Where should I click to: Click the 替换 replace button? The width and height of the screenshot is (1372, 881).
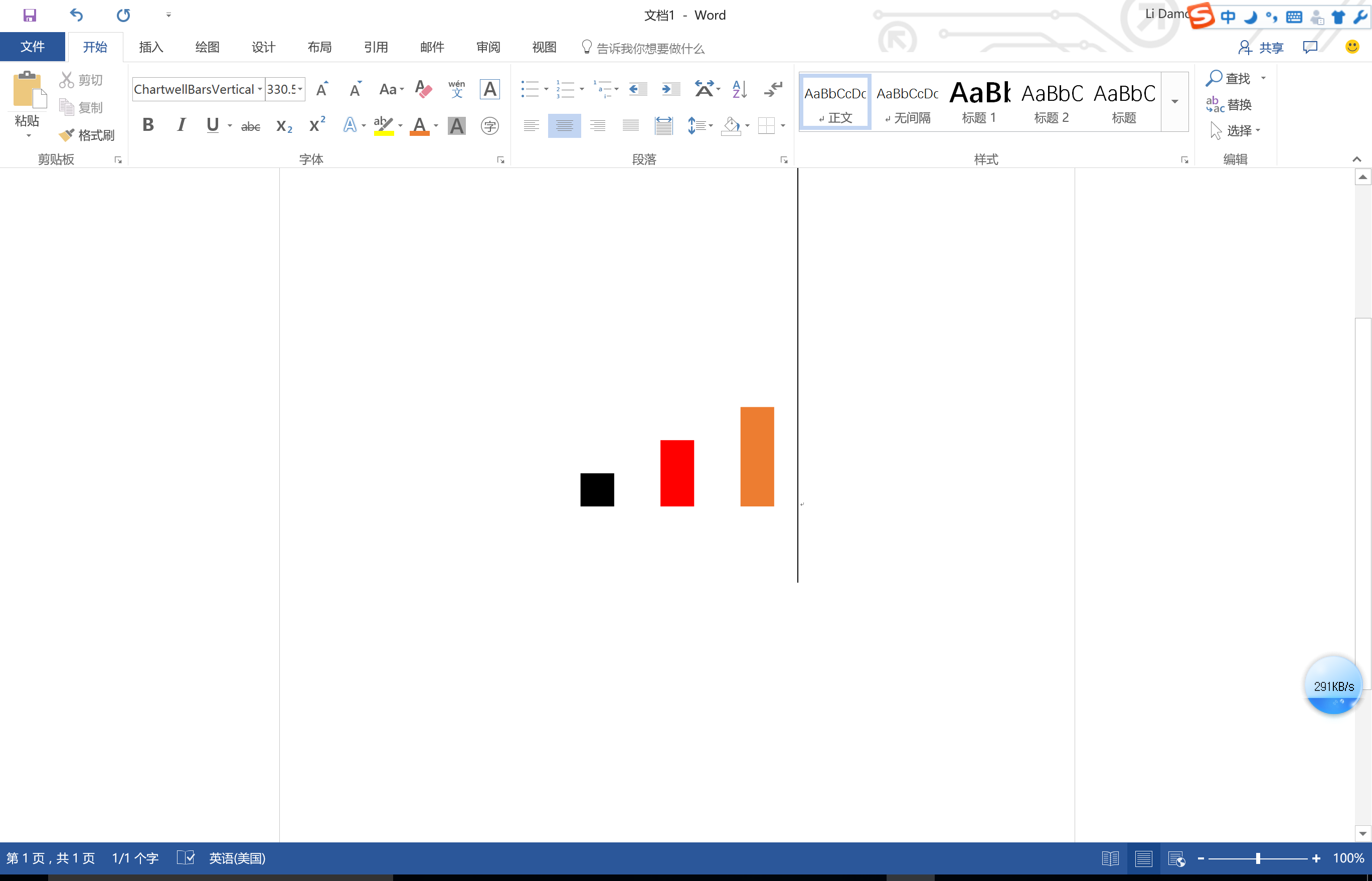[1229, 105]
